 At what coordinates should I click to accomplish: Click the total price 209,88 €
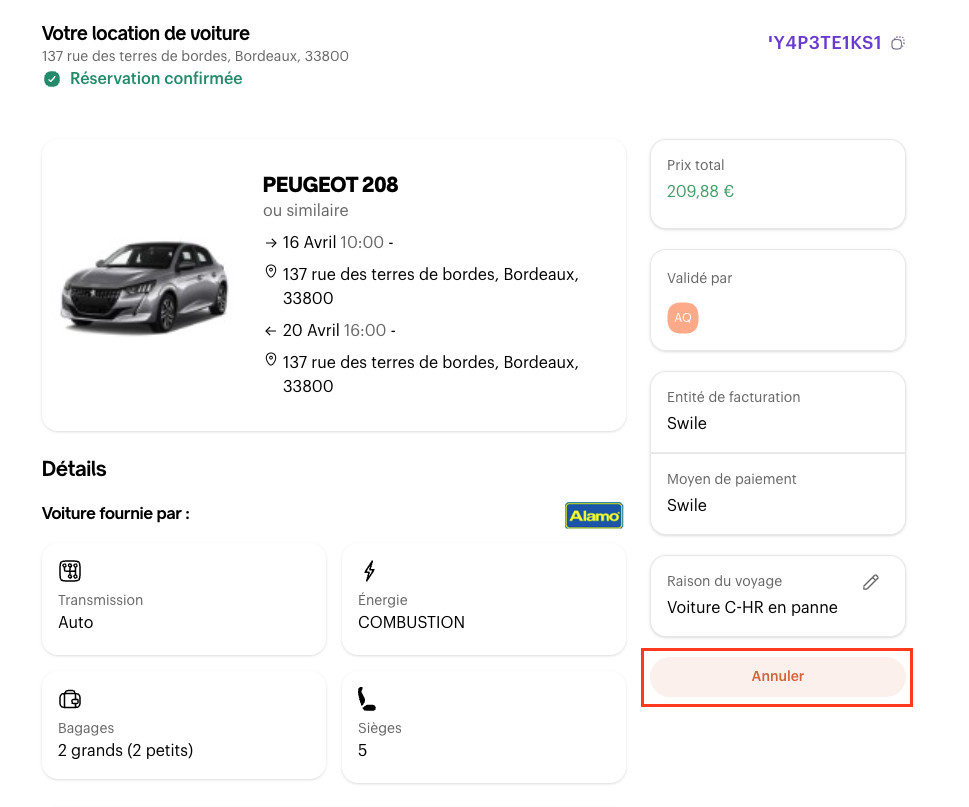coord(700,191)
